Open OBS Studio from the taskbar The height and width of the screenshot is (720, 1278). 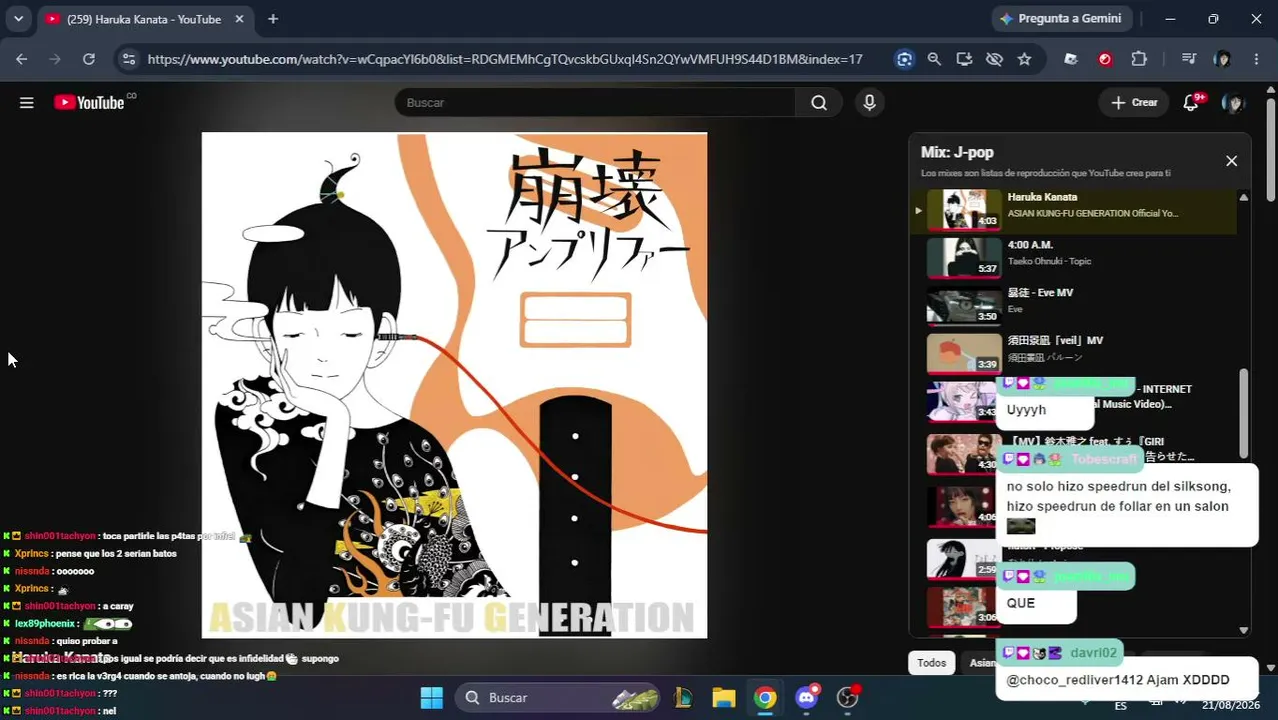click(x=848, y=697)
